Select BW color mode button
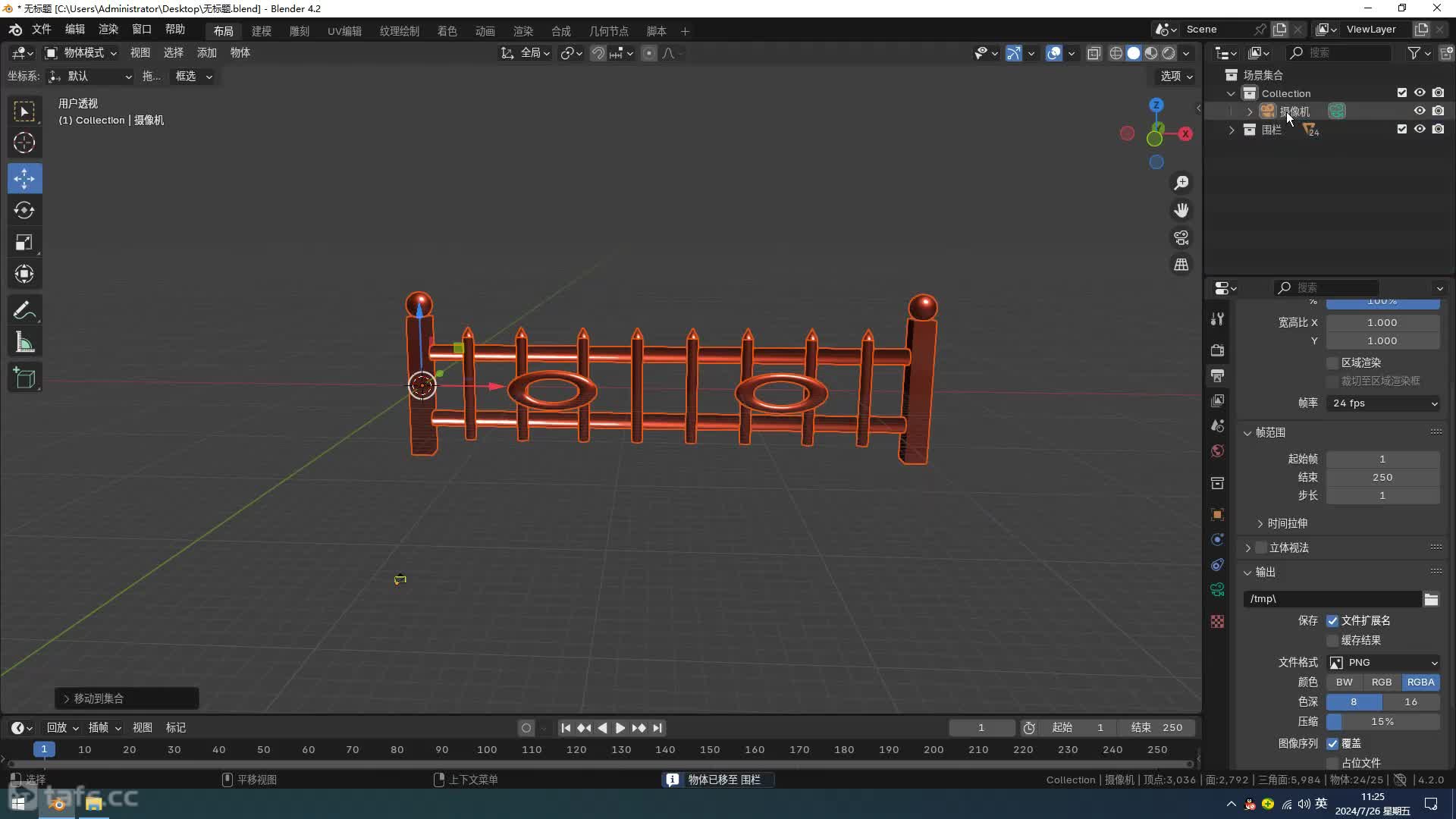This screenshot has height=819, width=1456. [x=1345, y=682]
